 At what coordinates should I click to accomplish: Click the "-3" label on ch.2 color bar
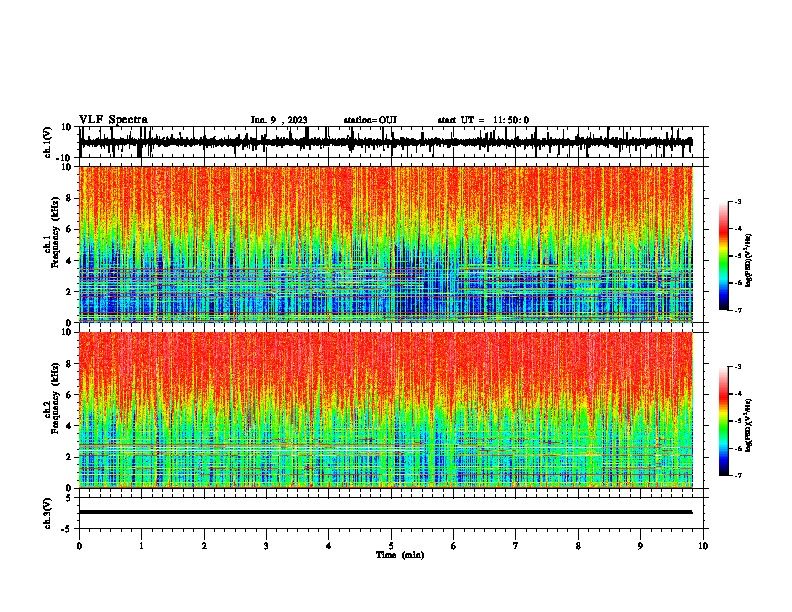pyautogui.click(x=738, y=367)
